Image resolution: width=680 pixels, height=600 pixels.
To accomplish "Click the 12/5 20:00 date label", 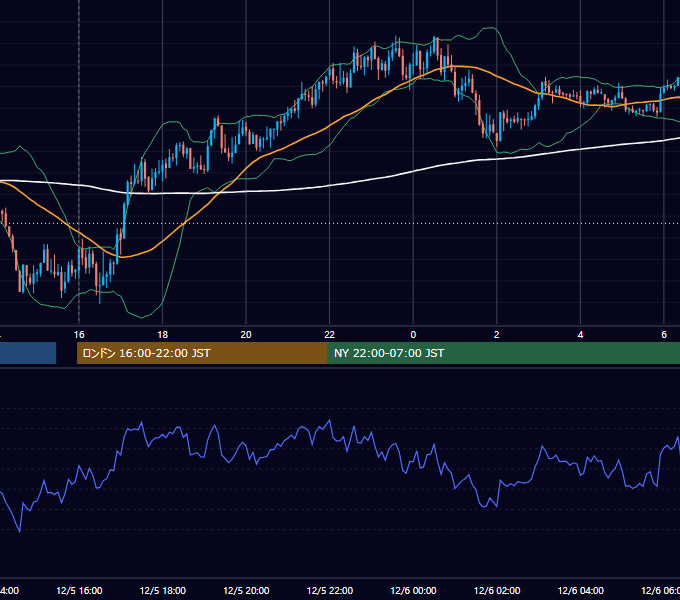I will (246, 591).
